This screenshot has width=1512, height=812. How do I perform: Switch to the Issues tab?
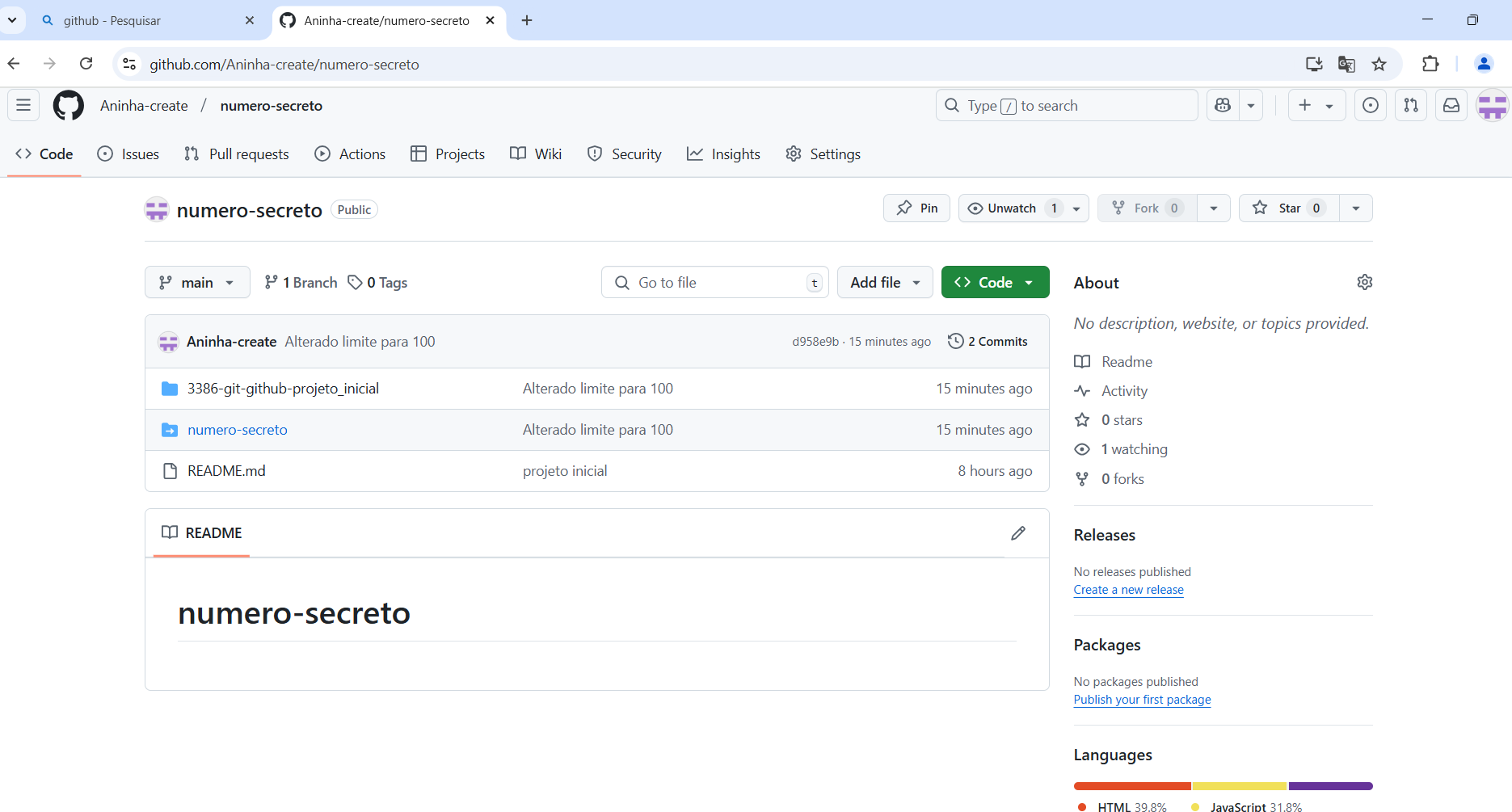128,154
